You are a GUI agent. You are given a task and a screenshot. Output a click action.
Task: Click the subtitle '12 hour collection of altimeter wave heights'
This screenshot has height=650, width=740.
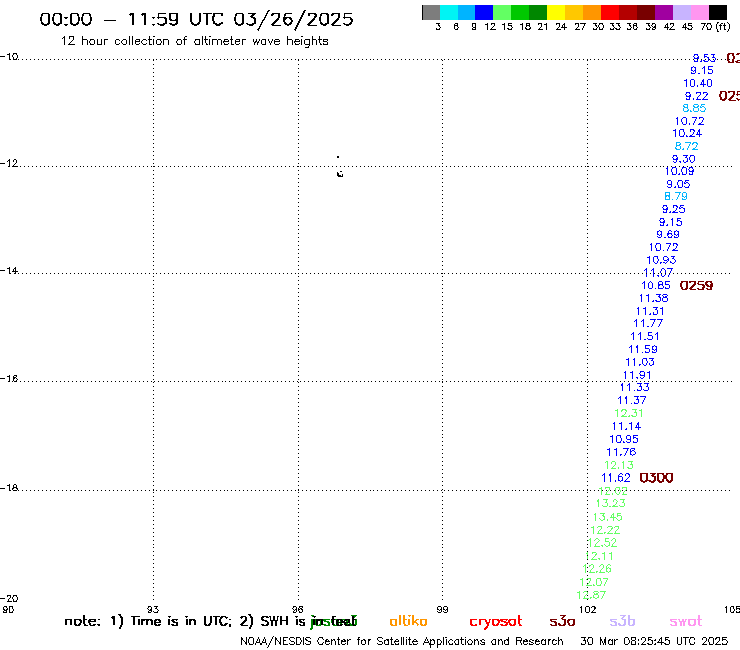194,41
